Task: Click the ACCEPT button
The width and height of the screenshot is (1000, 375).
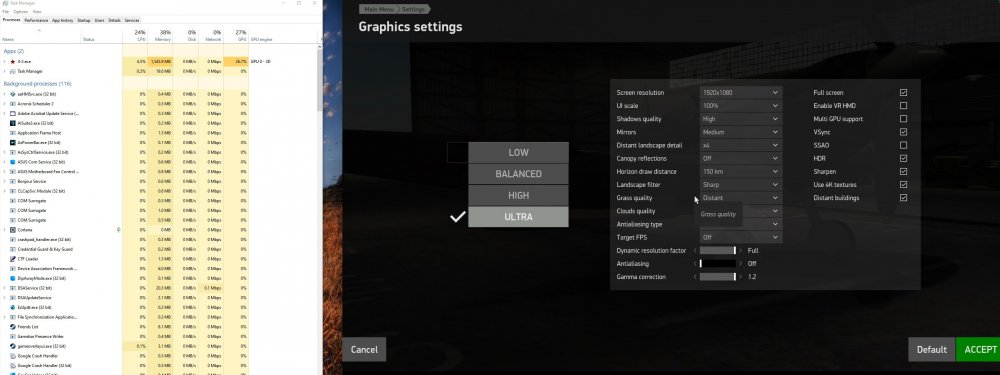Action: click(978, 349)
